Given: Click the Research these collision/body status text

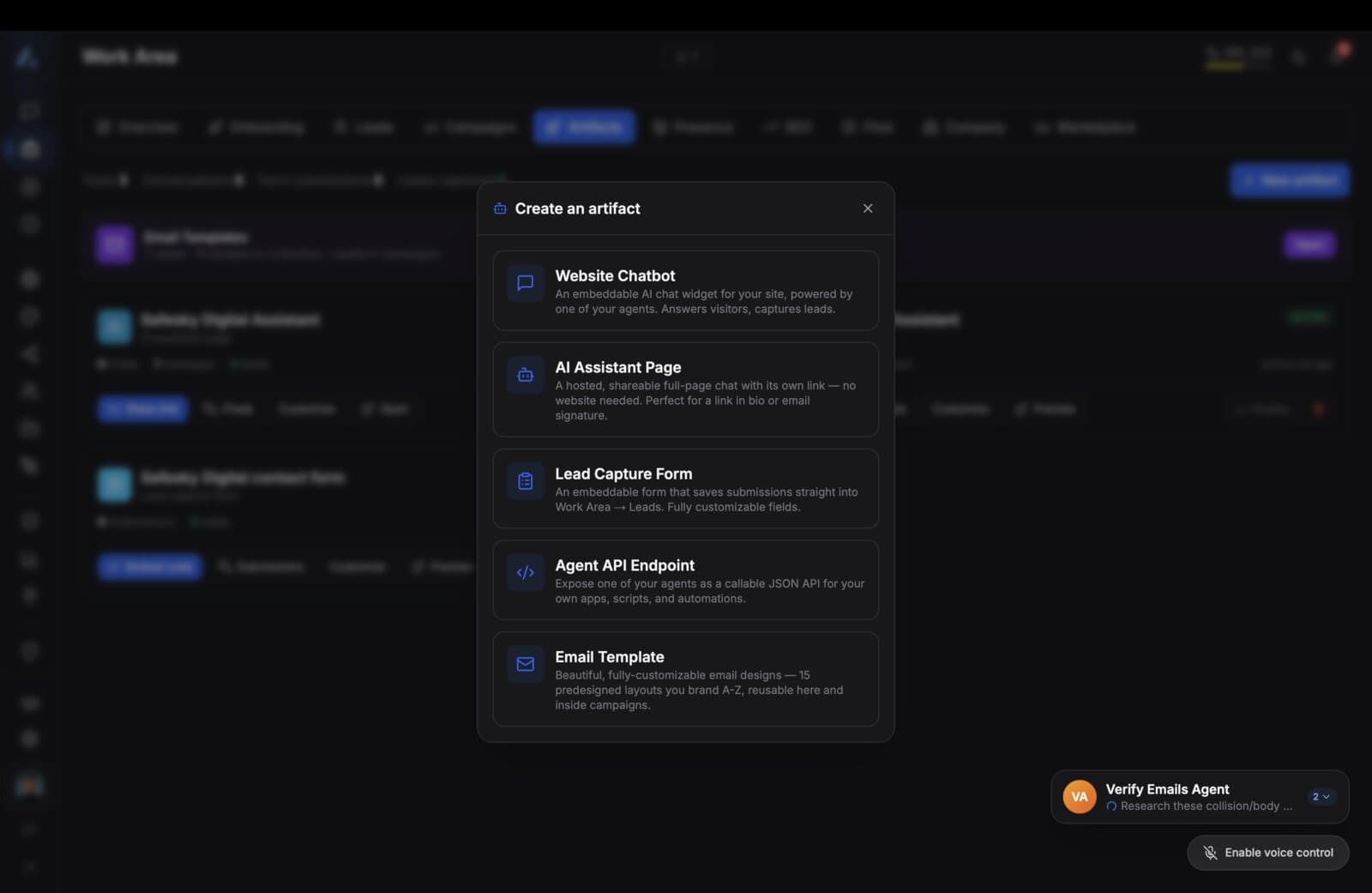Looking at the screenshot, I should [x=1206, y=806].
